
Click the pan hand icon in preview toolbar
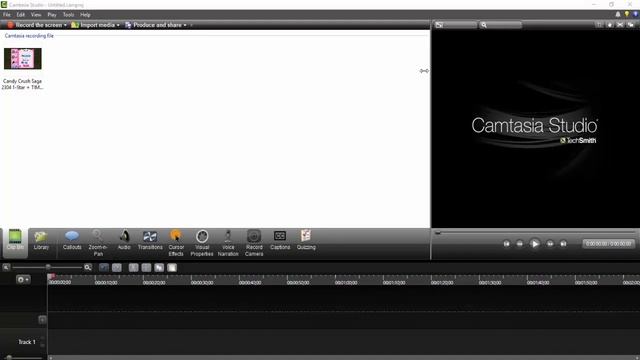click(x=610, y=25)
